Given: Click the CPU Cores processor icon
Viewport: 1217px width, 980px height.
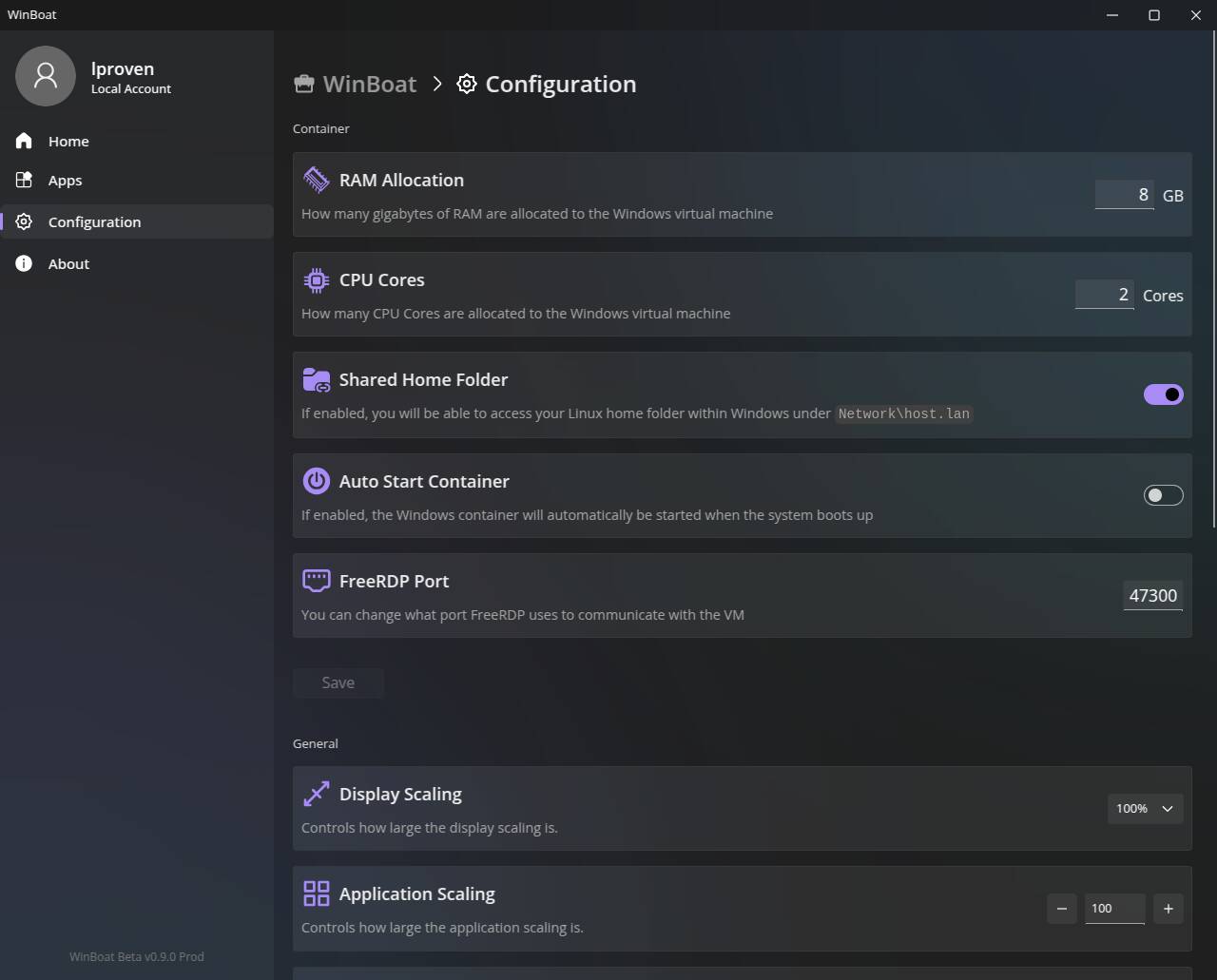Looking at the screenshot, I should point(316,279).
